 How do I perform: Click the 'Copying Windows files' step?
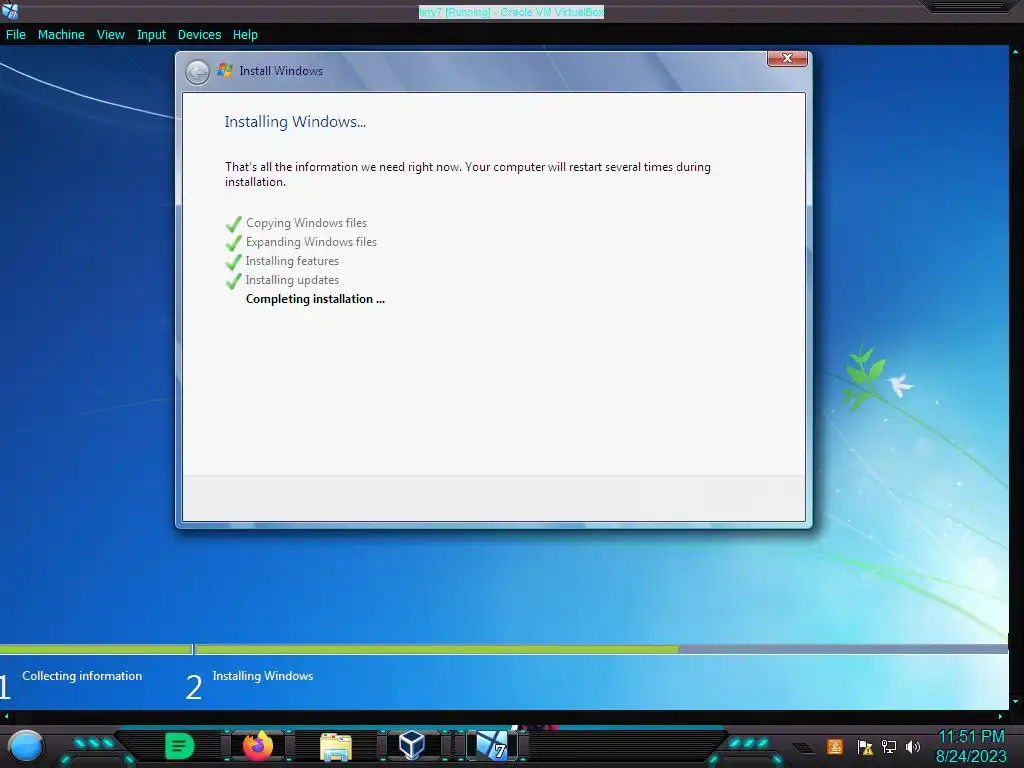(306, 223)
